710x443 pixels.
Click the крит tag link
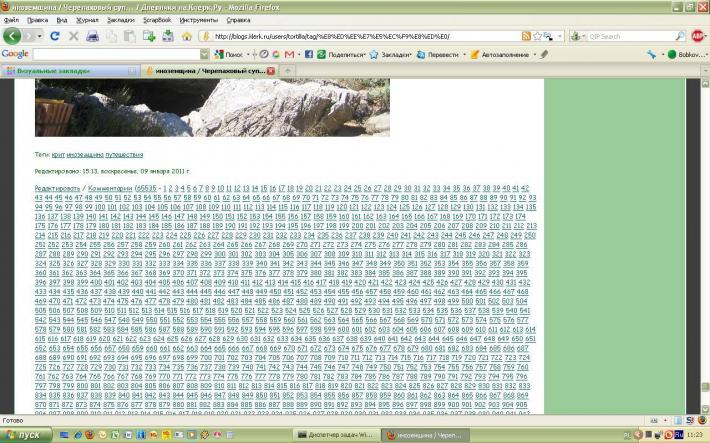(58, 155)
